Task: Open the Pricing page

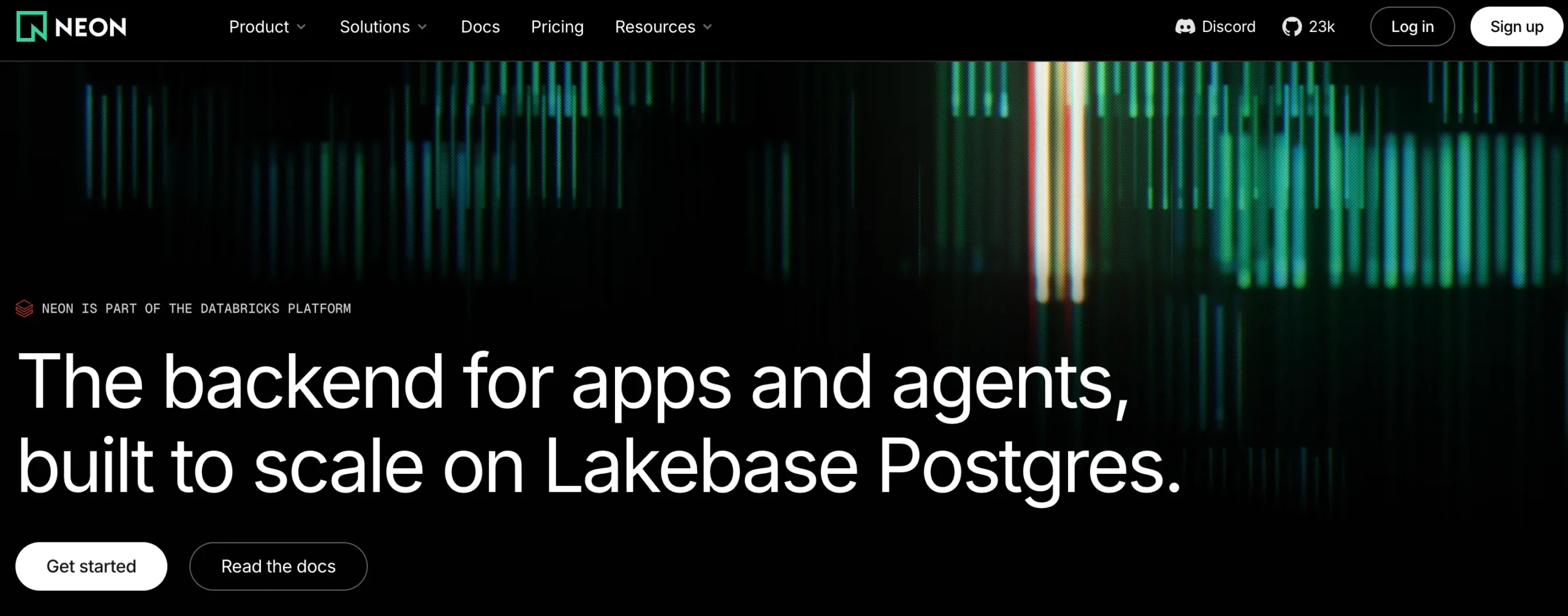Action: coord(557,27)
